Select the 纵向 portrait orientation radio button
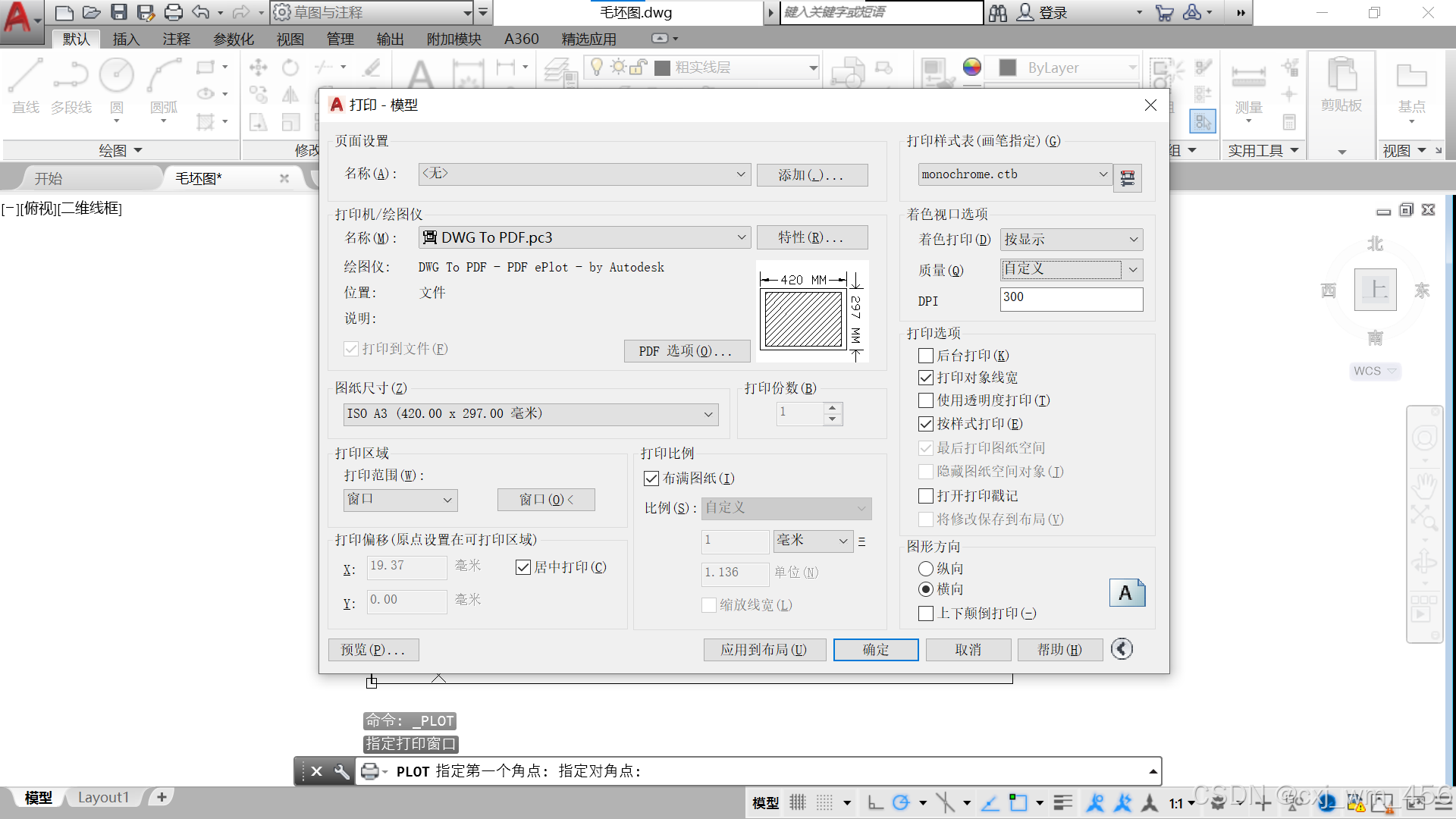1456x819 pixels. click(x=925, y=569)
